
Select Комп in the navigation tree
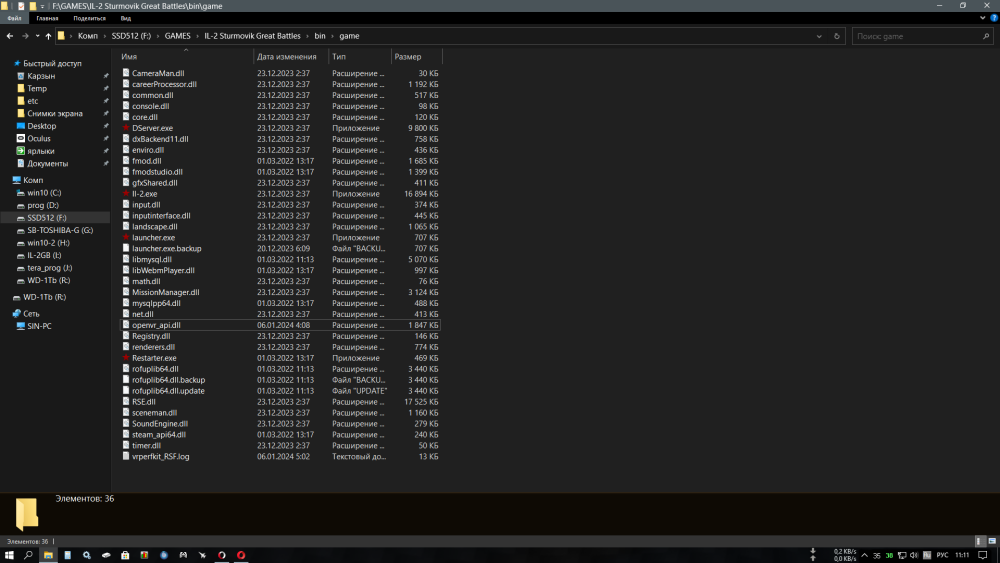(33, 180)
